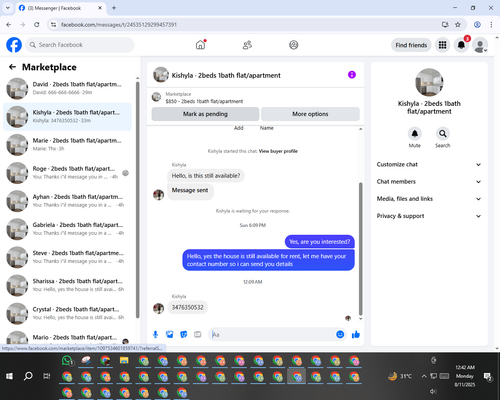Reload the page in Chrome
This screenshot has height=400, width=500.
coord(37,24)
